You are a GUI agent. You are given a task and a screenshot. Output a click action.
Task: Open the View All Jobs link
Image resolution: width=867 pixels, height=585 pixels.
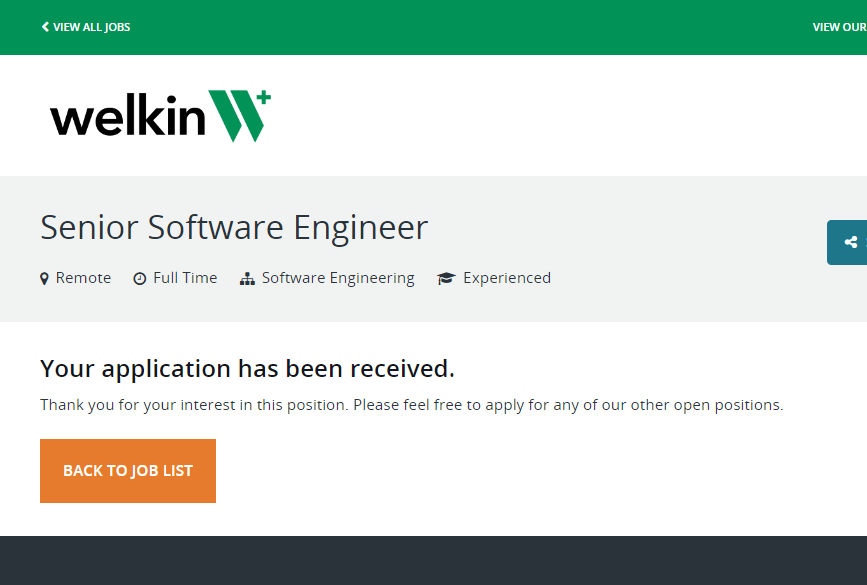[91, 27]
